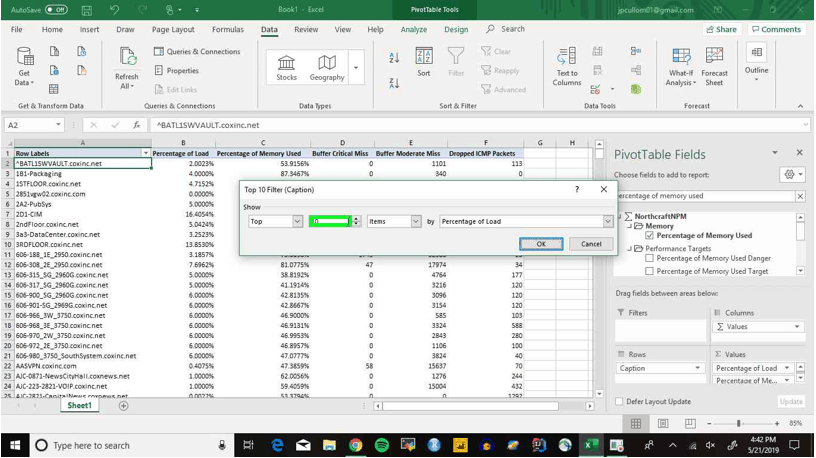Open Queries & Connections pane

pos(197,52)
